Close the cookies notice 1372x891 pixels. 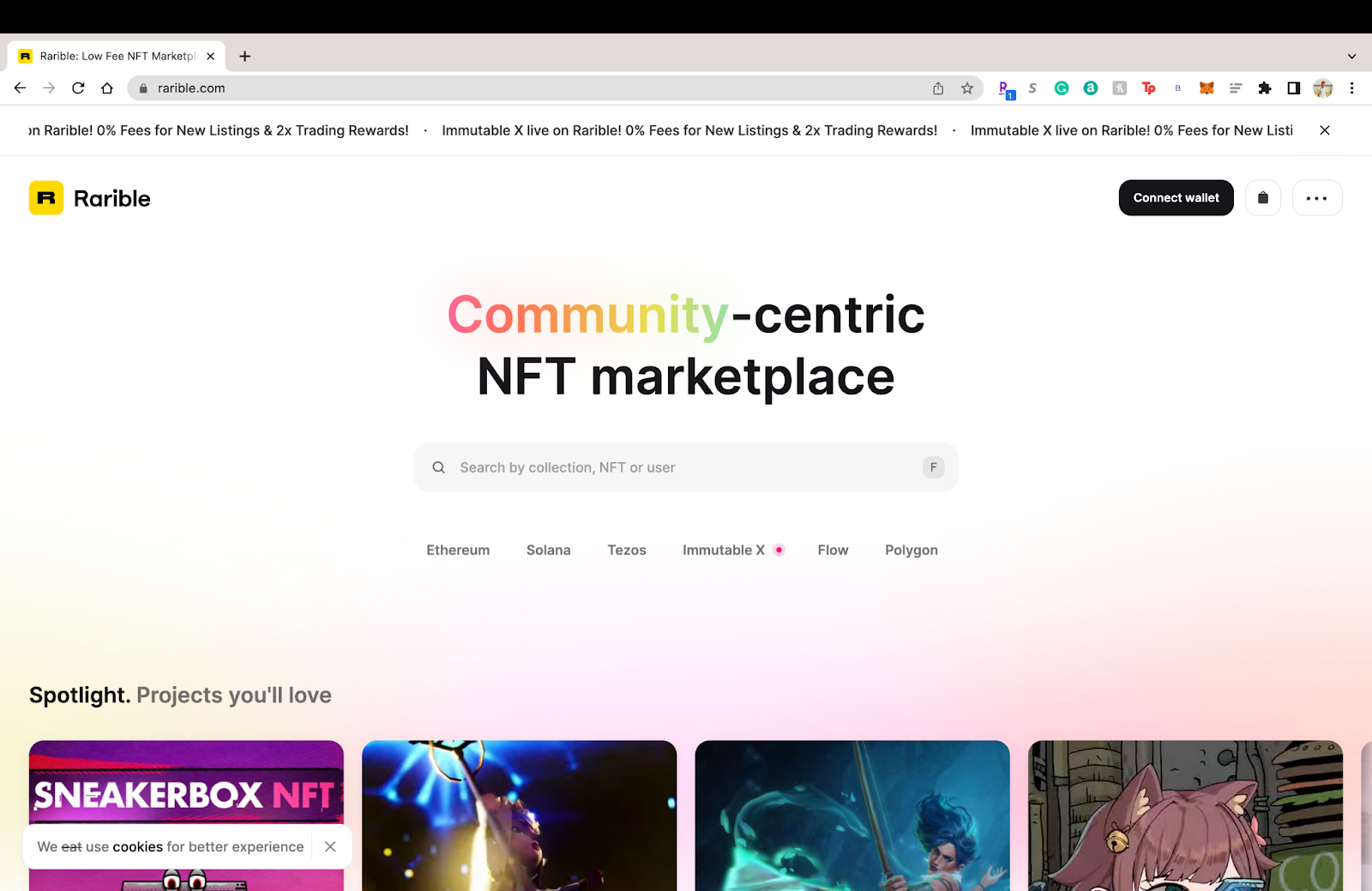click(330, 846)
